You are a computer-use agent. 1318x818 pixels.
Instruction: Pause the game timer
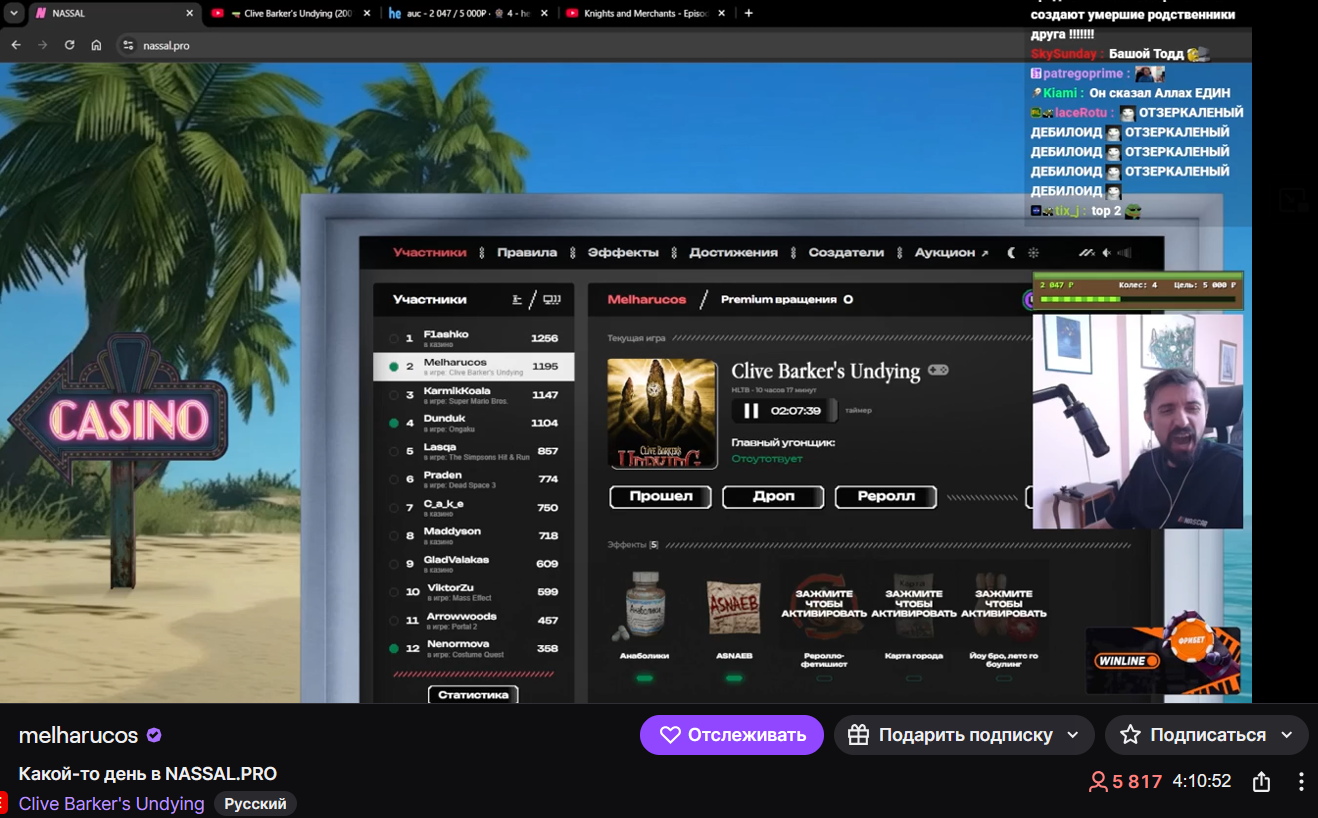[751, 411]
